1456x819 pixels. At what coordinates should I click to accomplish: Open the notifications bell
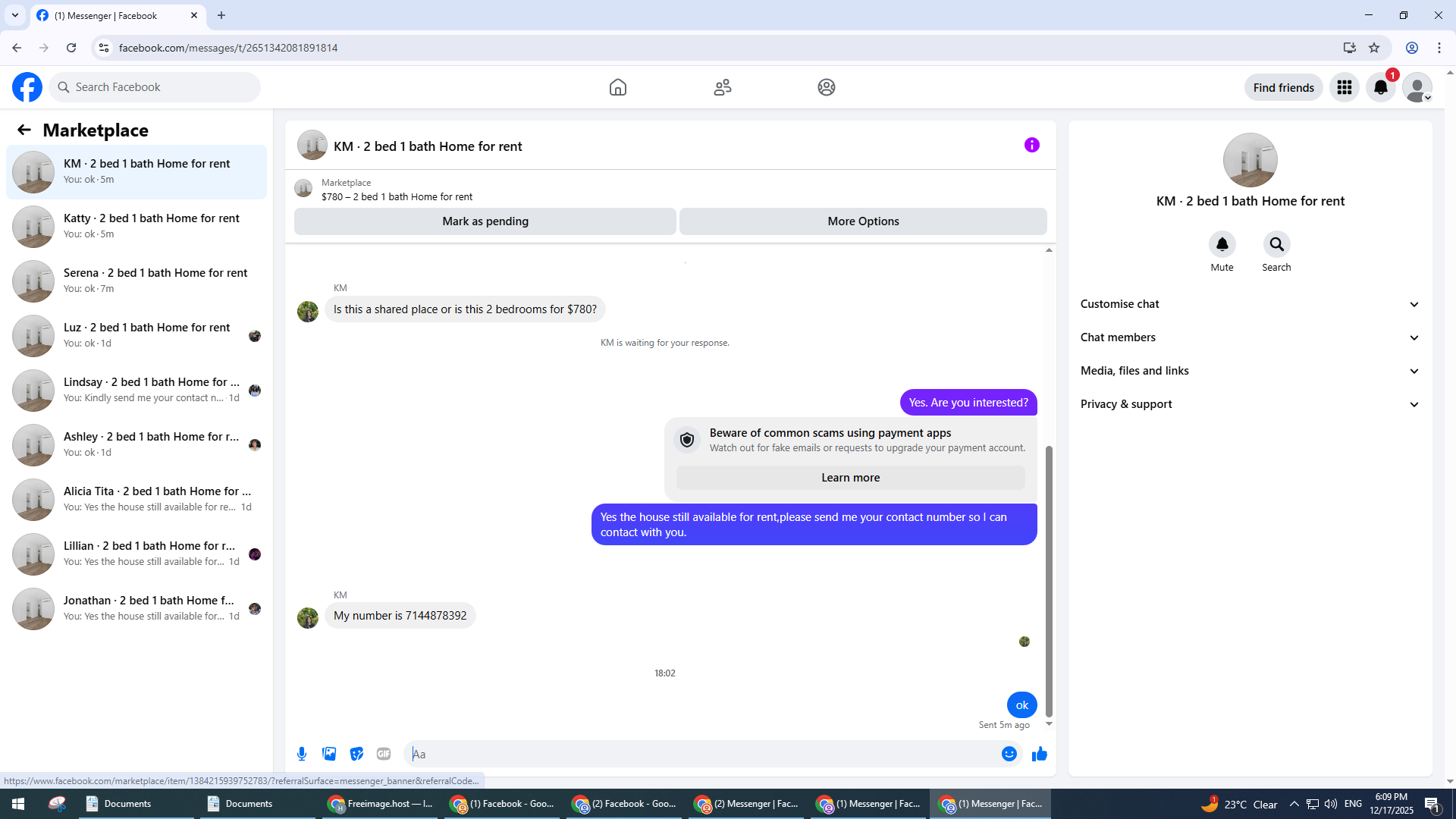pos(1380,87)
